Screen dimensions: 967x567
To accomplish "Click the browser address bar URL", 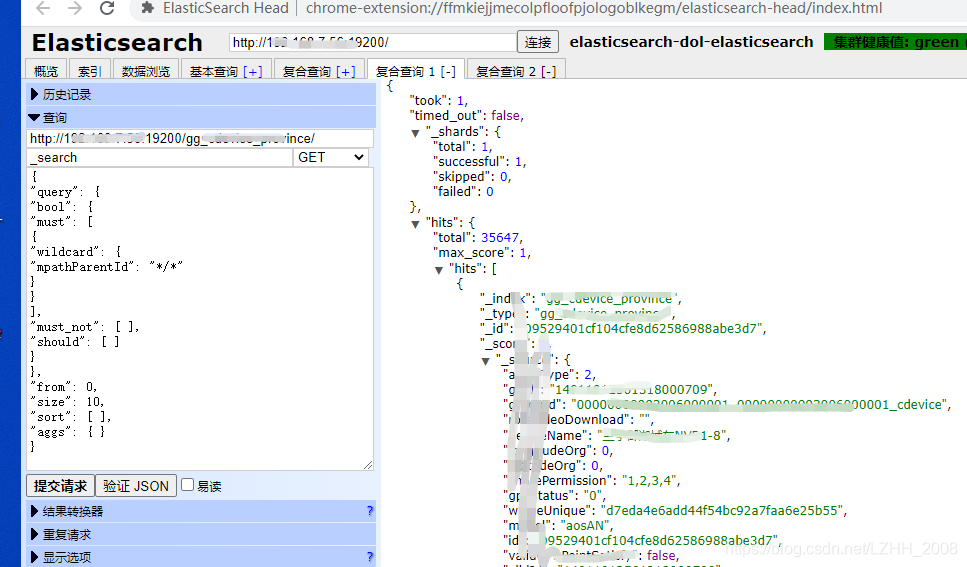I will pyautogui.click(x=593, y=8).
